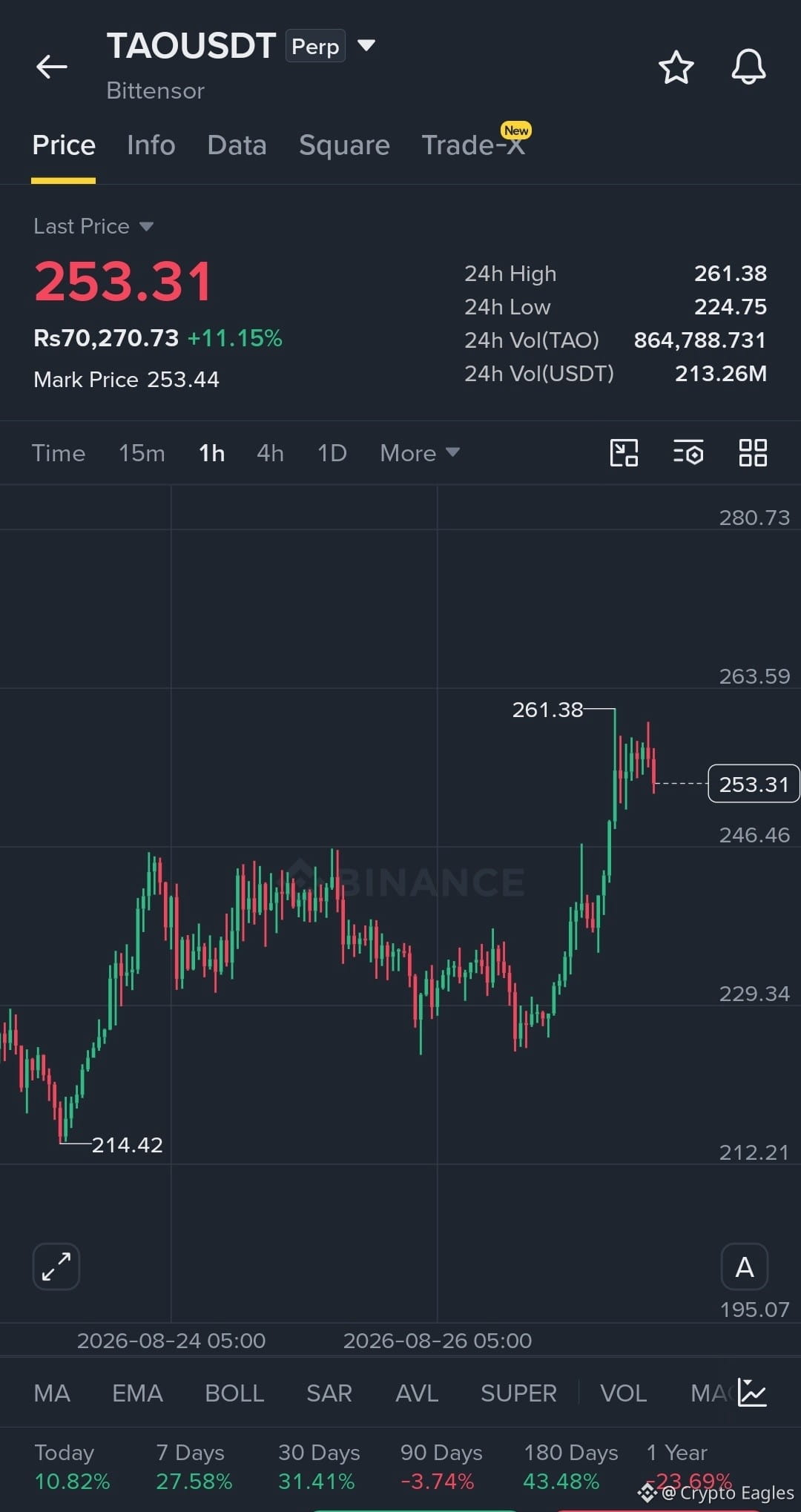Open chart indicator settings icon

tap(688, 452)
